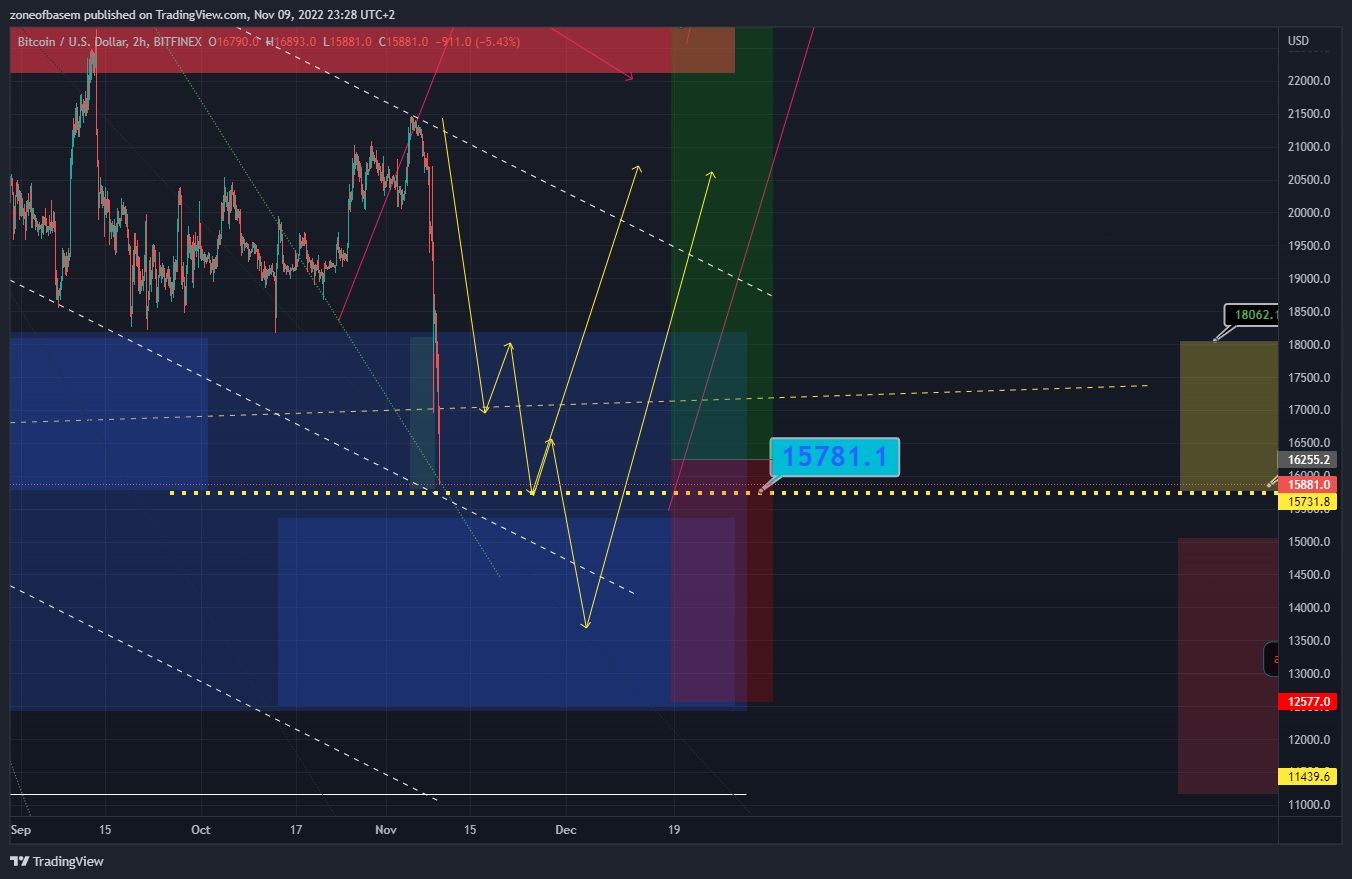This screenshot has width=1352, height=879.
Task: Click the 15731.8 yellow price axis tag
Action: pyautogui.click(x=1307, y=501)
